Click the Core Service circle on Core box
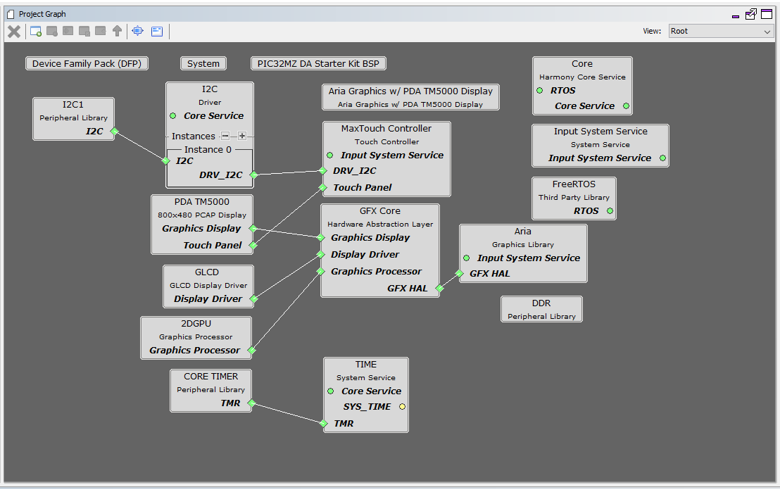 (626, 106)
